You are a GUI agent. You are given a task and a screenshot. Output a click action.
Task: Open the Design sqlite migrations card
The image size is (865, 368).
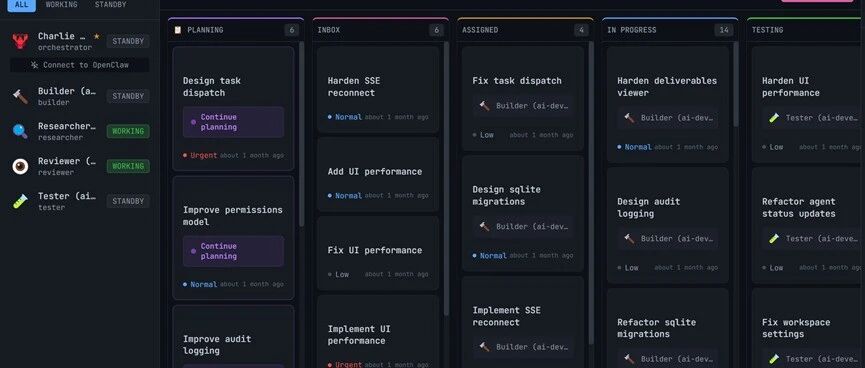coord(522,214)
